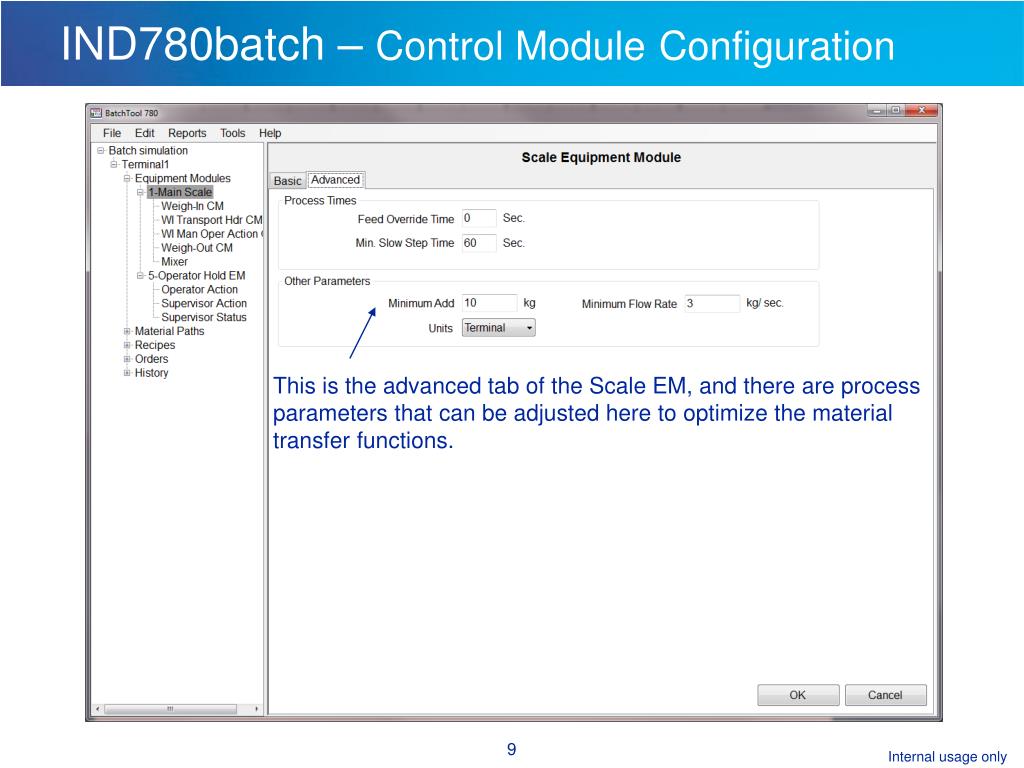Image resolution: width=1024 pixels, height=768 pixels.
Task: Open the Edit menu
Action: click(144, 133)
